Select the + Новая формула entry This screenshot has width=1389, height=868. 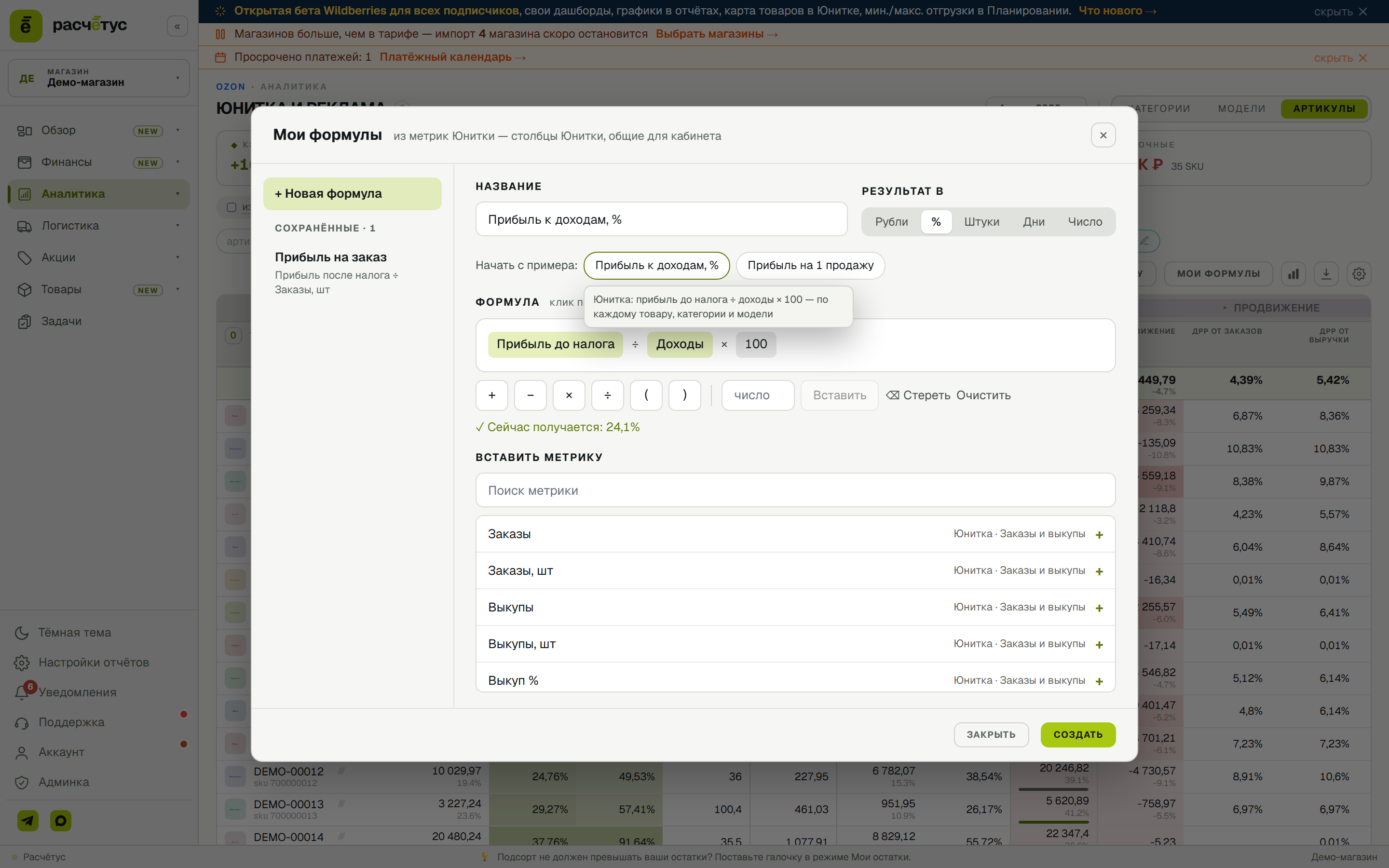(x=352, y=193)
